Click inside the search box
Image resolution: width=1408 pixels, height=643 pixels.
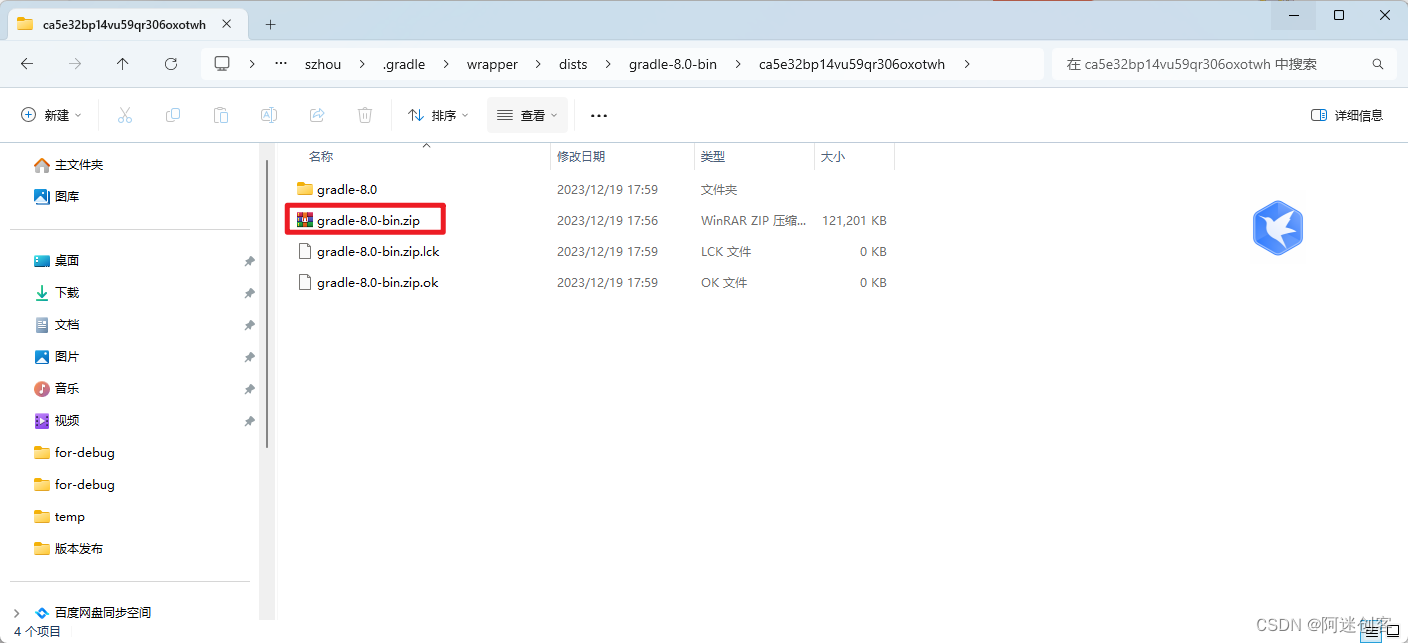tap(1200, 63)
